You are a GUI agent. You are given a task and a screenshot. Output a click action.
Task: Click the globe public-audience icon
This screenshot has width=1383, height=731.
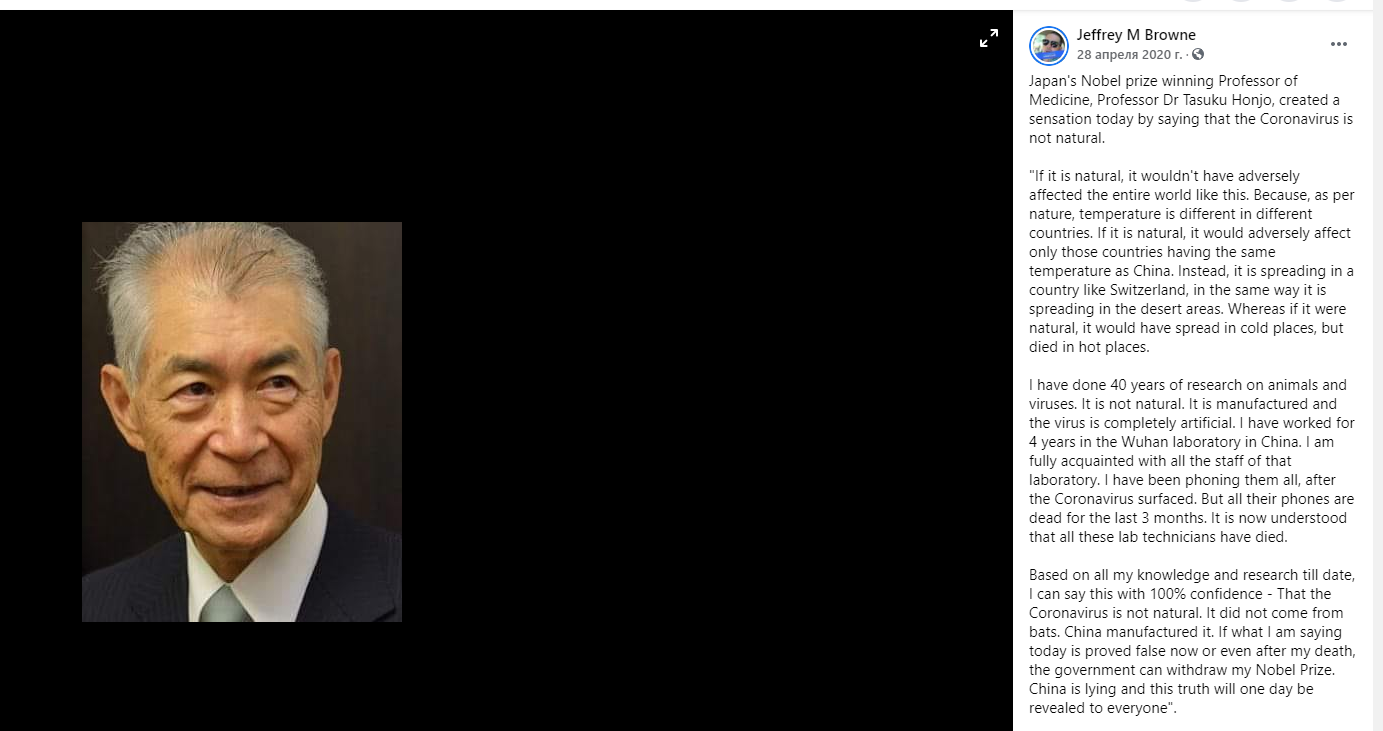click(1198, 54)
